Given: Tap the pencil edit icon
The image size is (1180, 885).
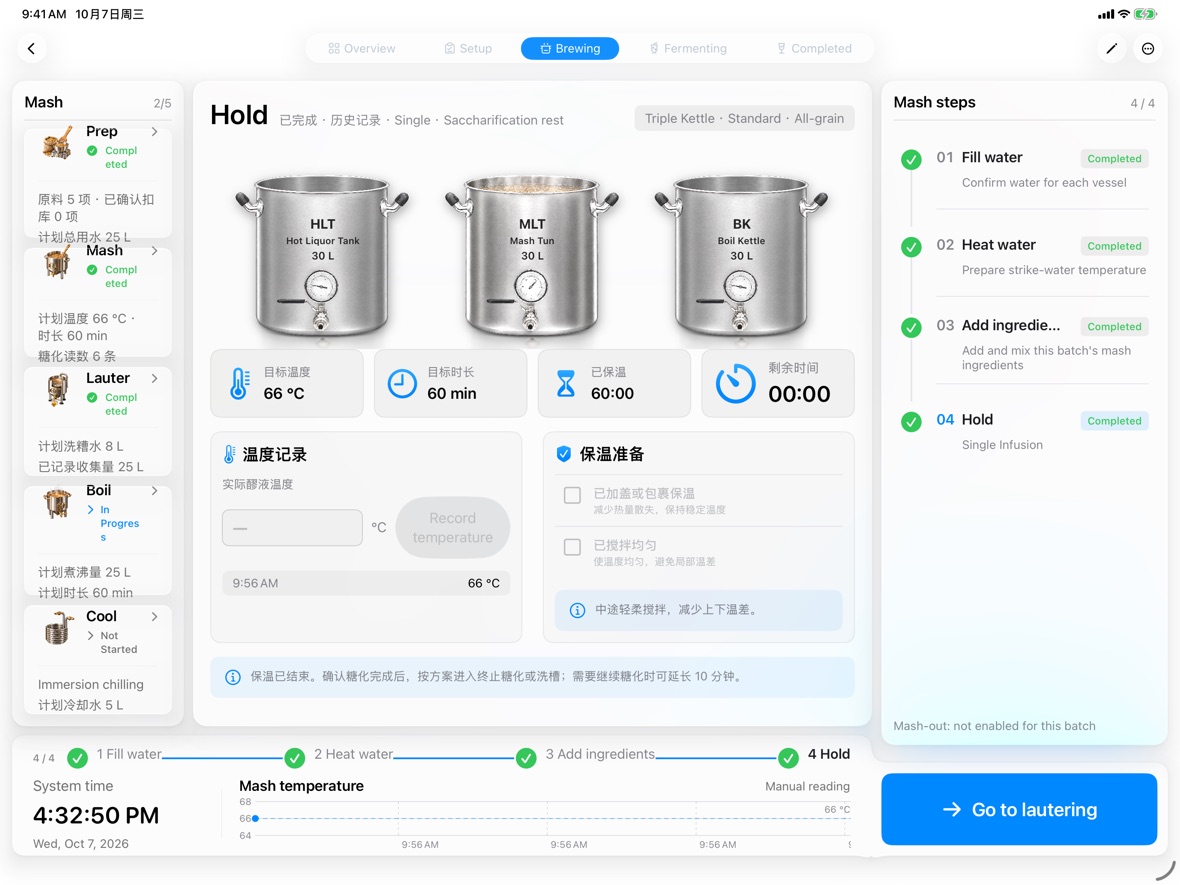Looking at the screenshot, I should click(x=1112, y=48).
